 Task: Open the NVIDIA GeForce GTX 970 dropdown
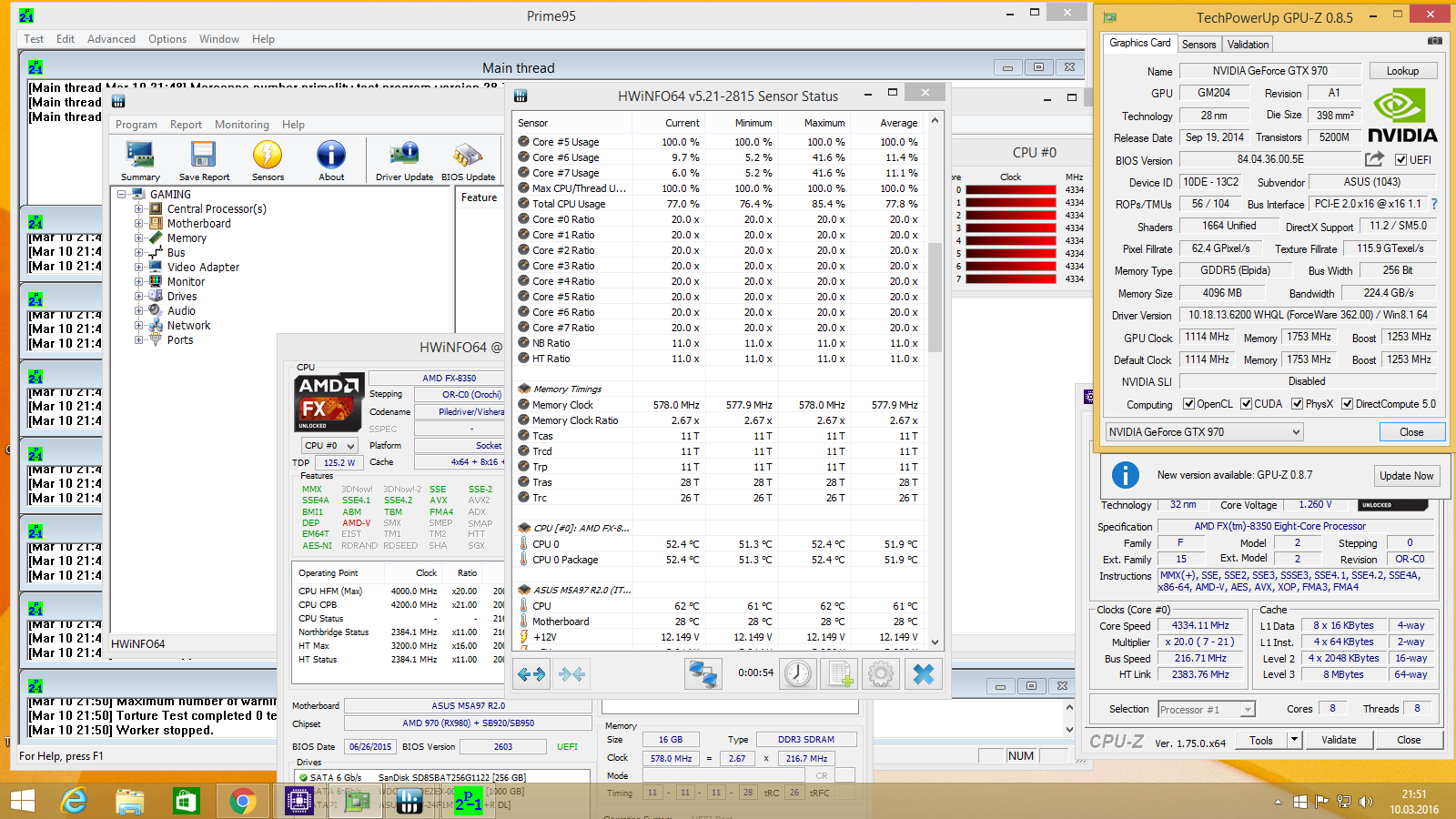pos(1205,432)
